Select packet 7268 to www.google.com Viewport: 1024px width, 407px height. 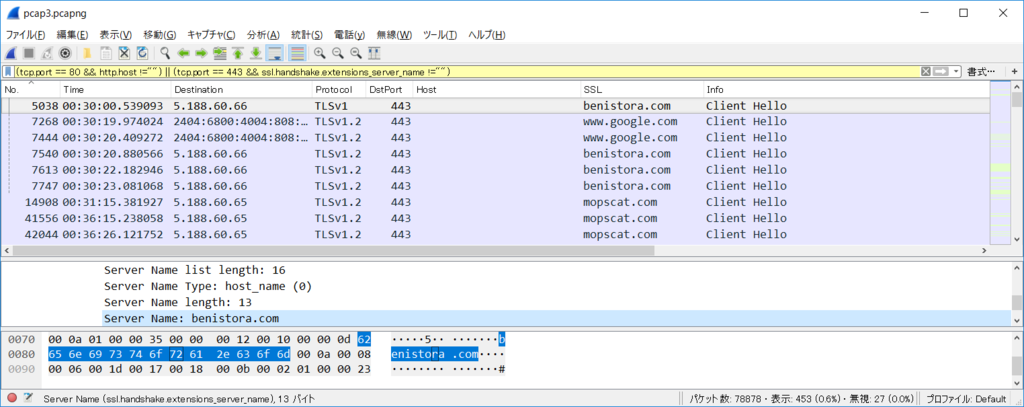[495, 122]
